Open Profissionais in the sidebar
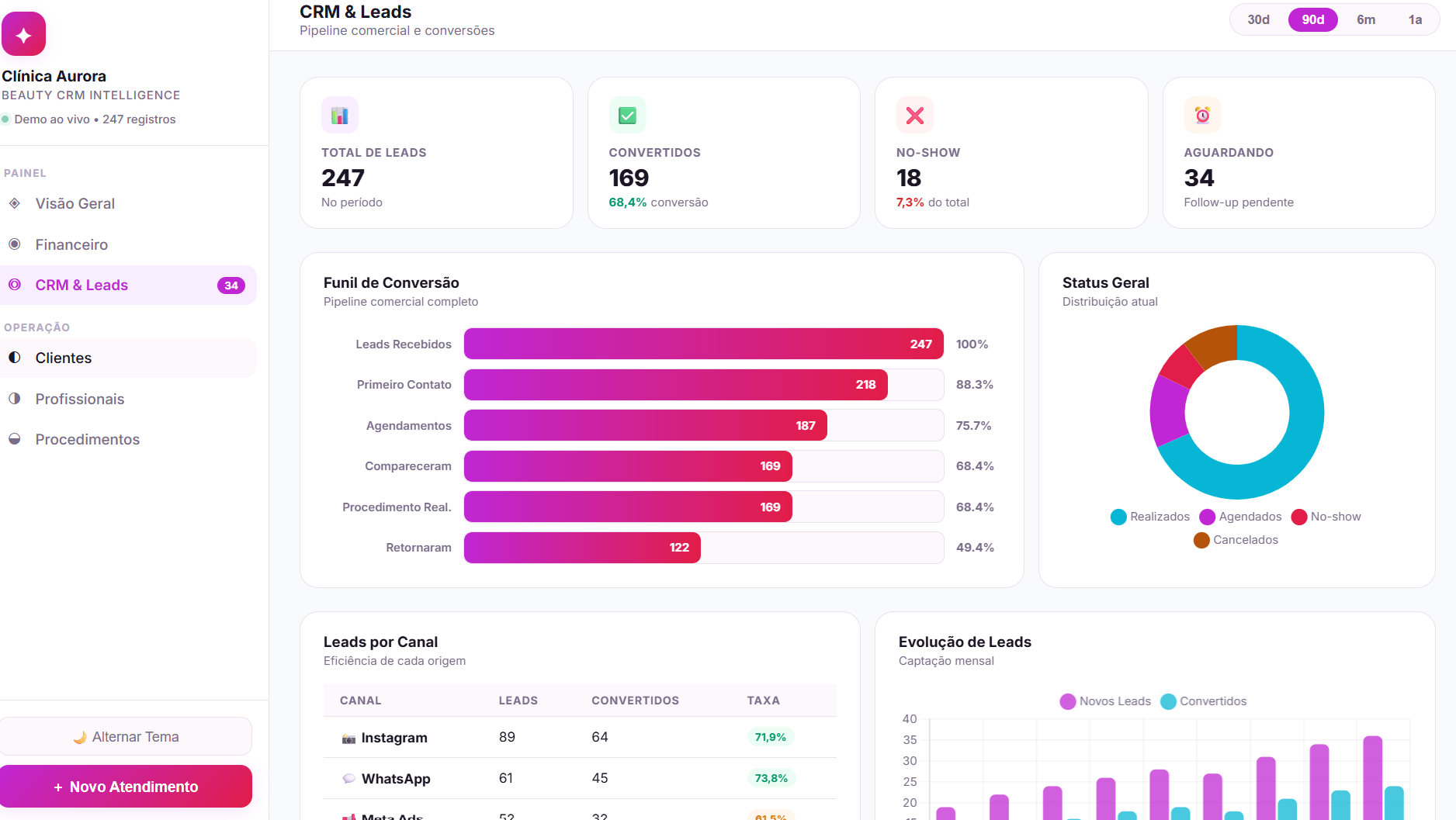The width and height of the screenshot is (1456, 820). pyautogui.click(x=128, y=399)
